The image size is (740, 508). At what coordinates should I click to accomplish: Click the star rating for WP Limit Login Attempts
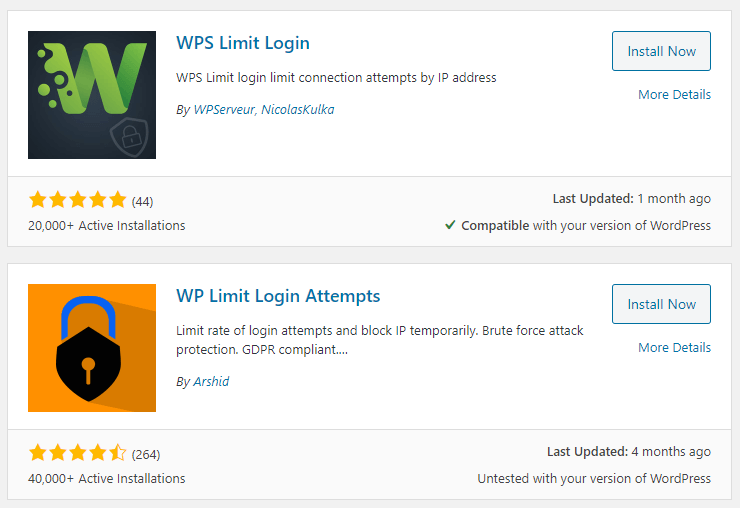78,452
